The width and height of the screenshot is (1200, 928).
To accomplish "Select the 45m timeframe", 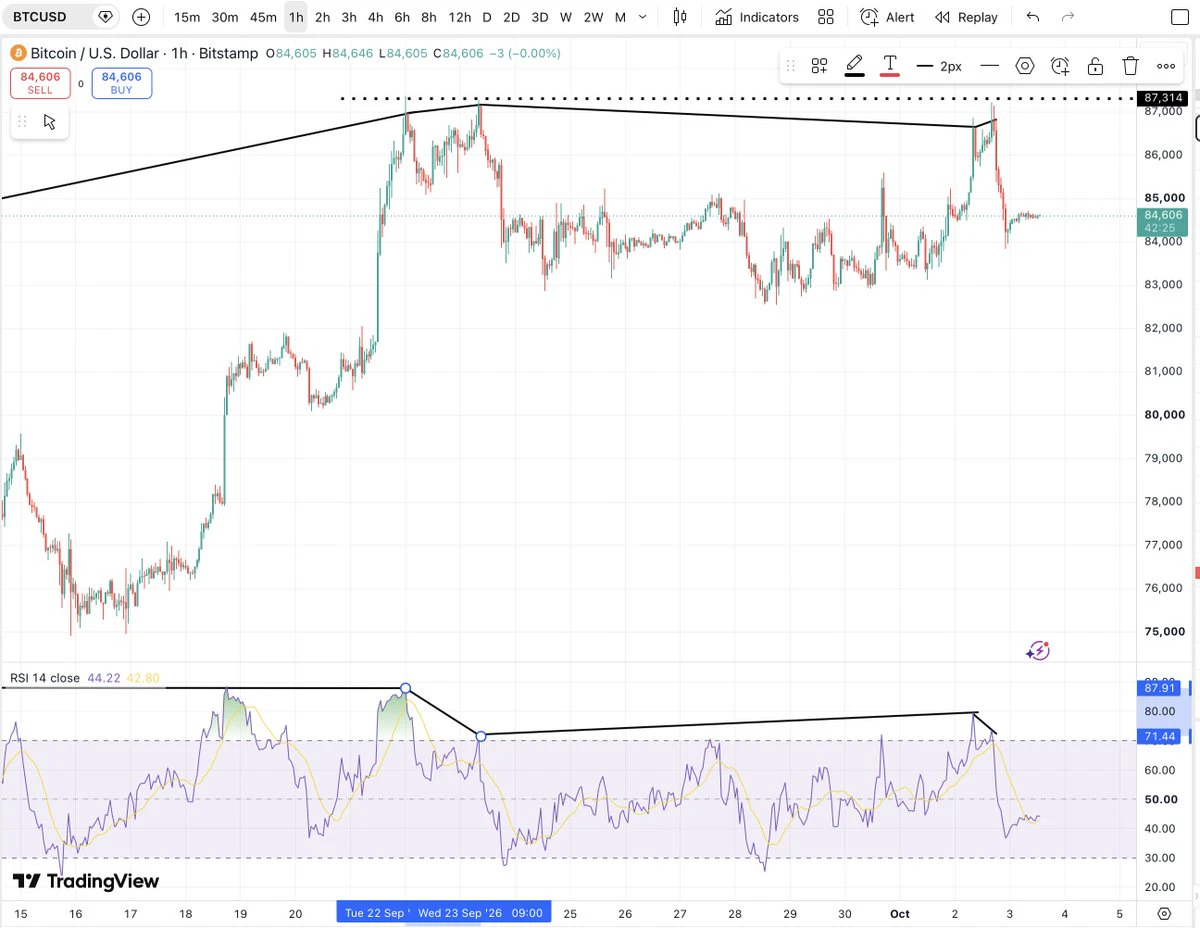I will click(263, 17).
